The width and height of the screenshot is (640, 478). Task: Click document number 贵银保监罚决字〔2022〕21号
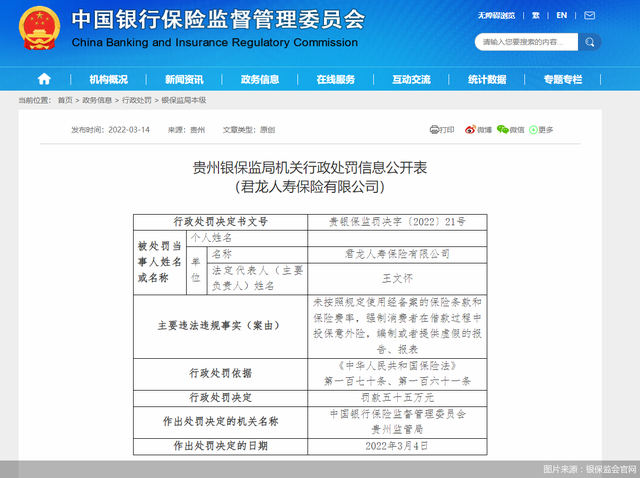(x=397, y=222)
